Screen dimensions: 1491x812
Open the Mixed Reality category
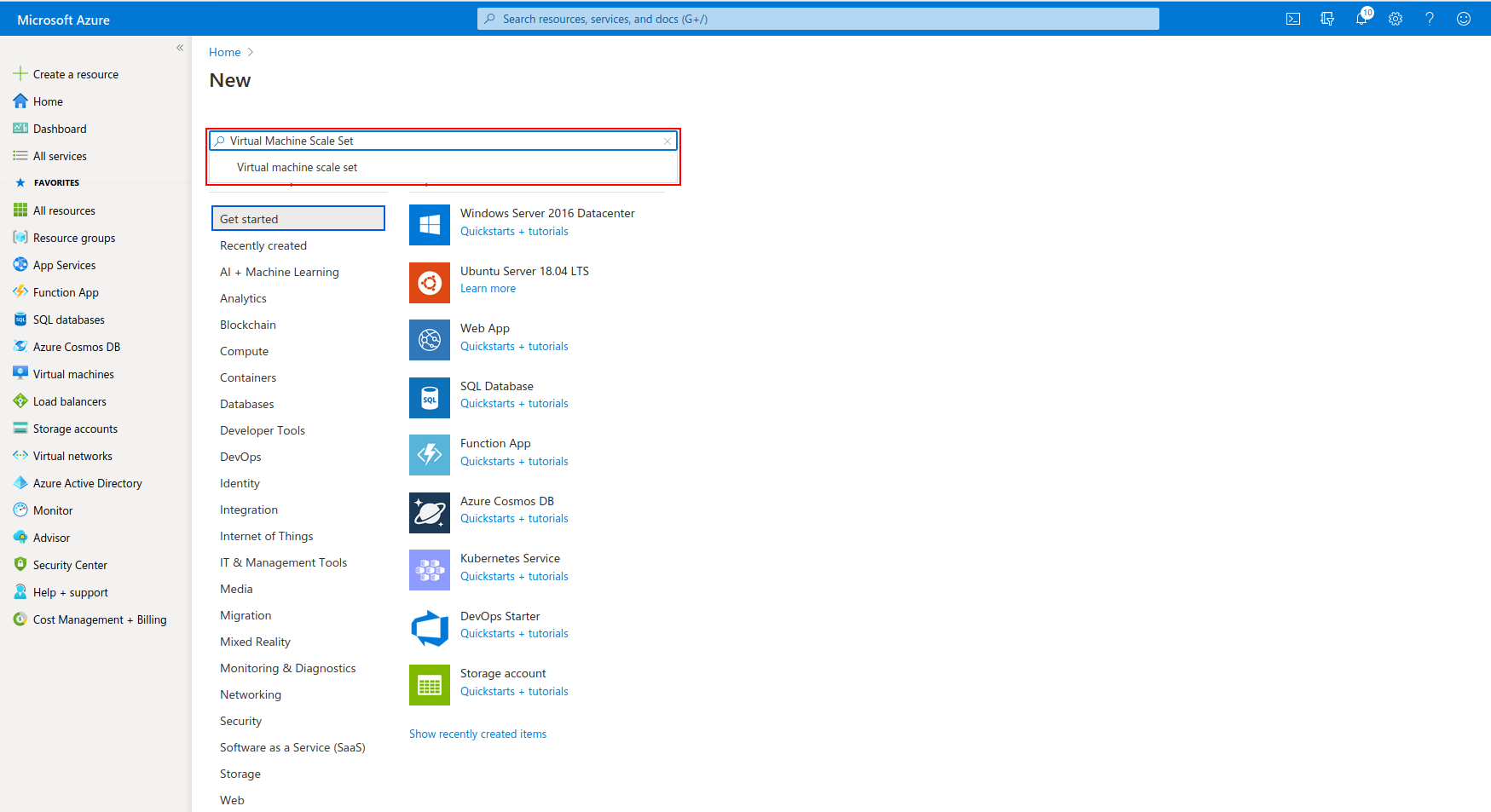255,642
